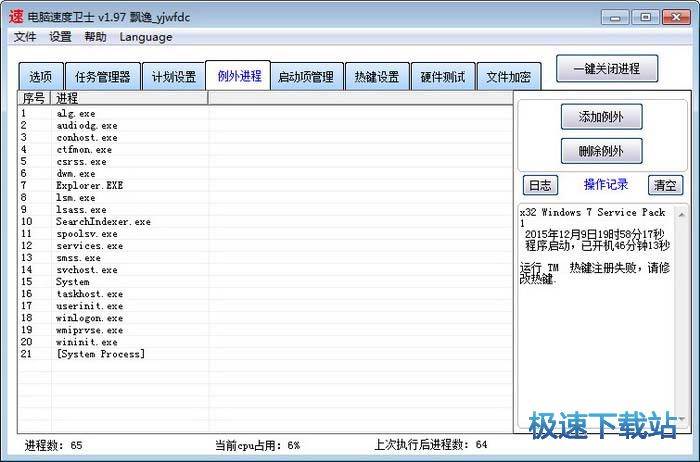Screen dimensions: 700x462
Task: Select svchost.exe row in exception list
Action: click(x=87, y=270)
